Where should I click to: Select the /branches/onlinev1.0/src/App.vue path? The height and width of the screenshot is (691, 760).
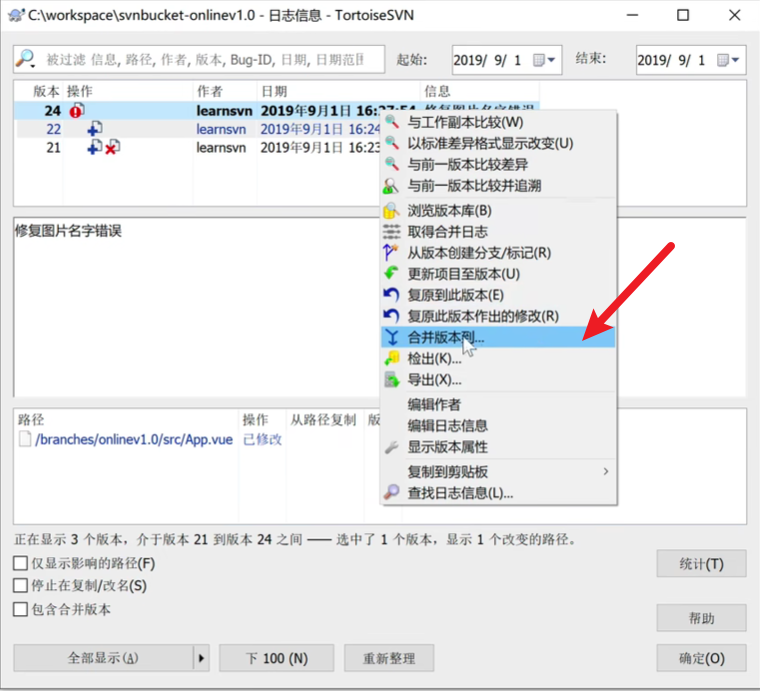pos(134,439)
